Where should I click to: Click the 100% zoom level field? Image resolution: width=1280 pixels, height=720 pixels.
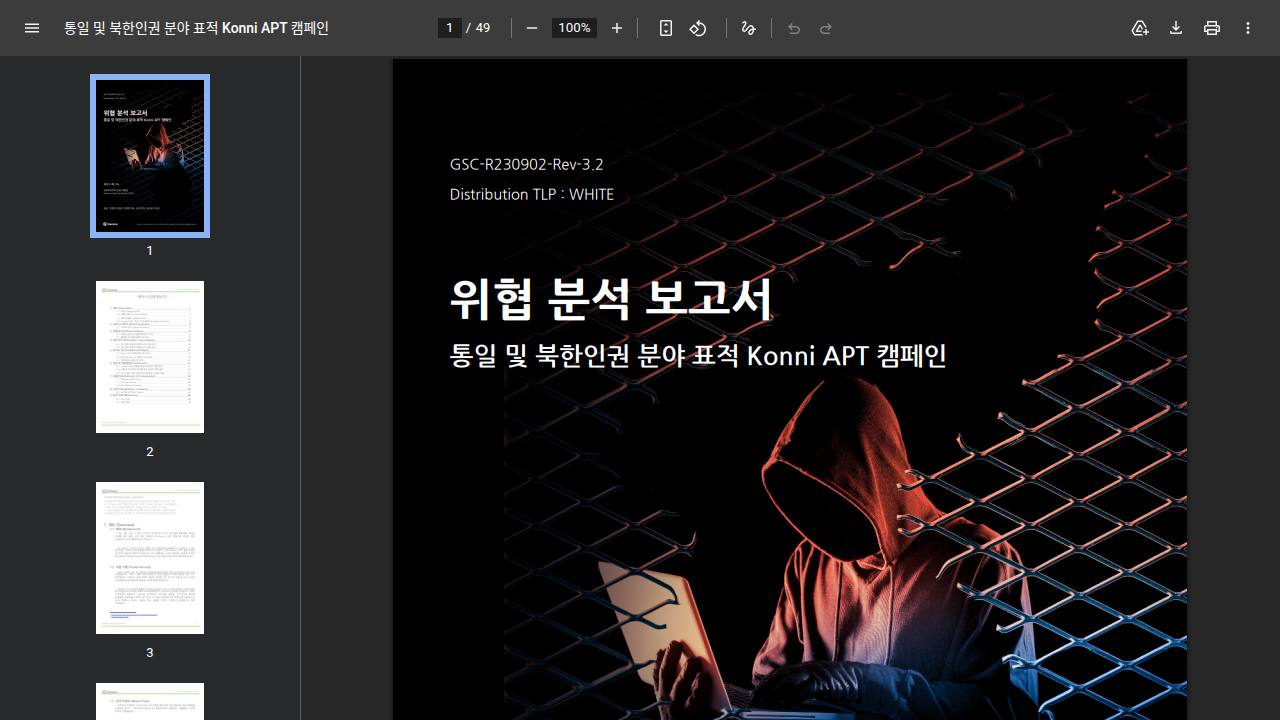click(x=574, y=28)
